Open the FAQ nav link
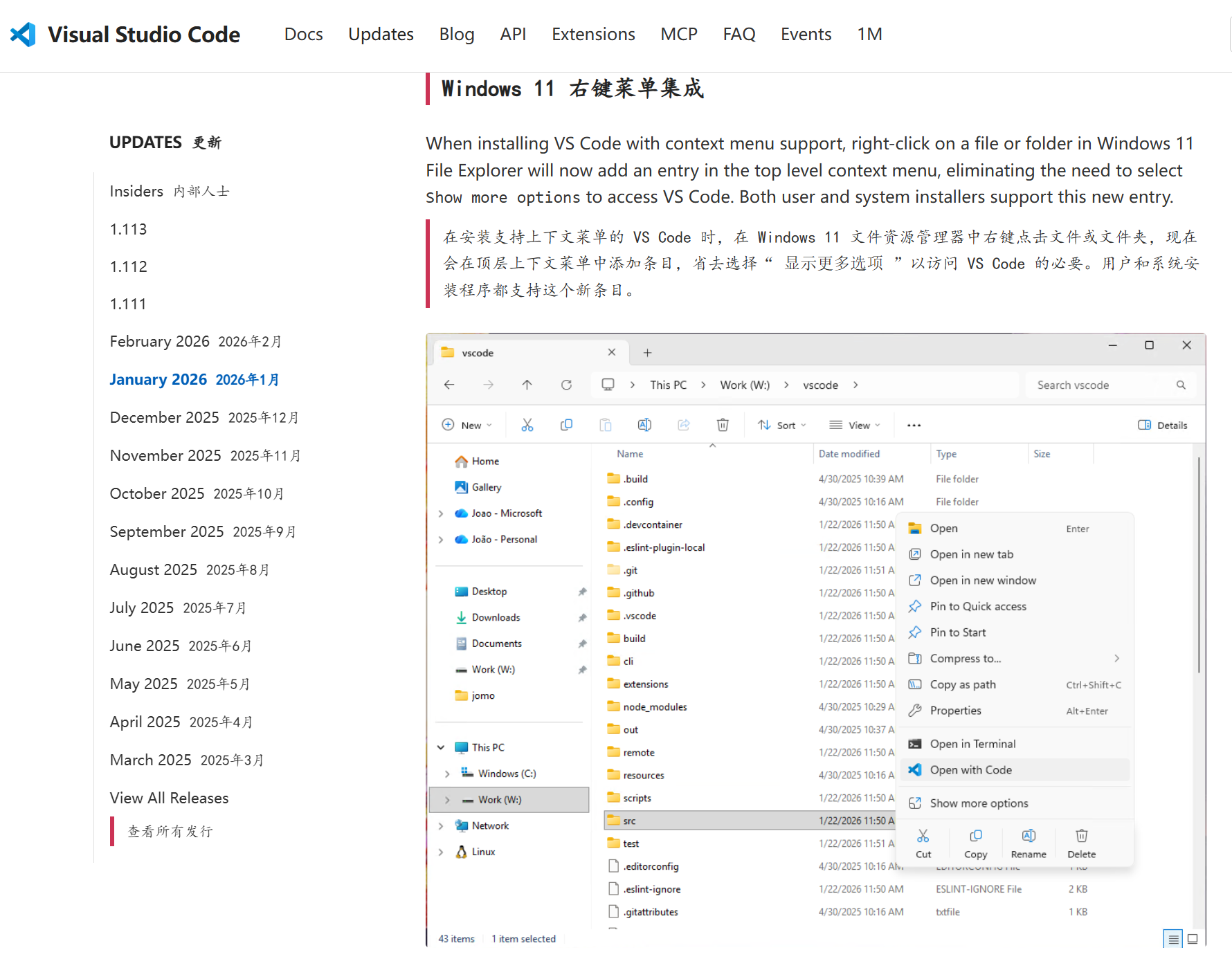The width and height of the screenshot is (1232, 968). 739,35
